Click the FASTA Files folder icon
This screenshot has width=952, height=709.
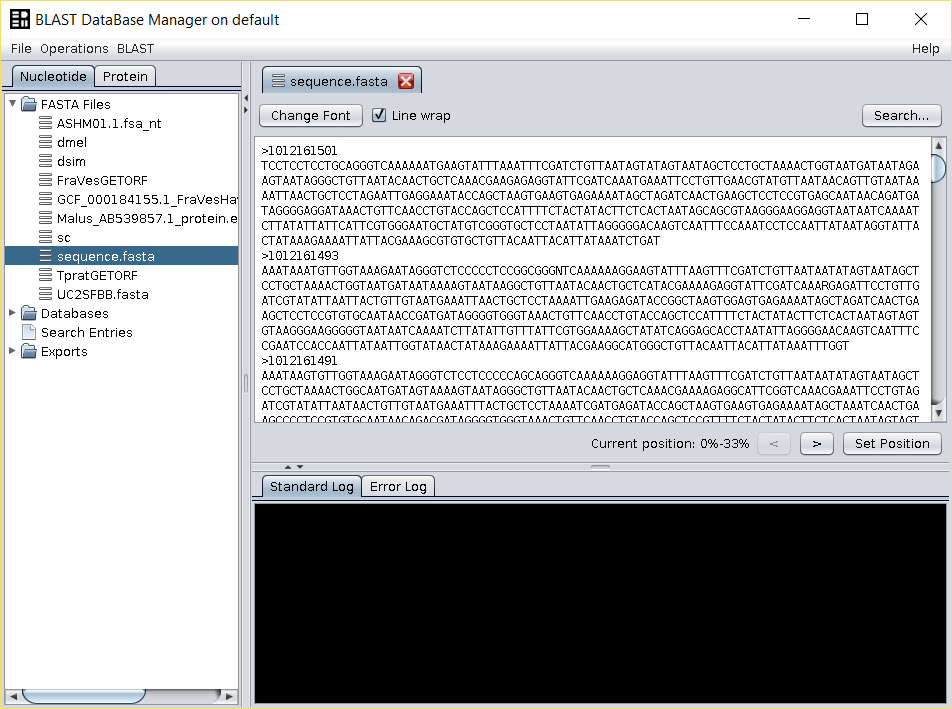[x=29, y=104]
